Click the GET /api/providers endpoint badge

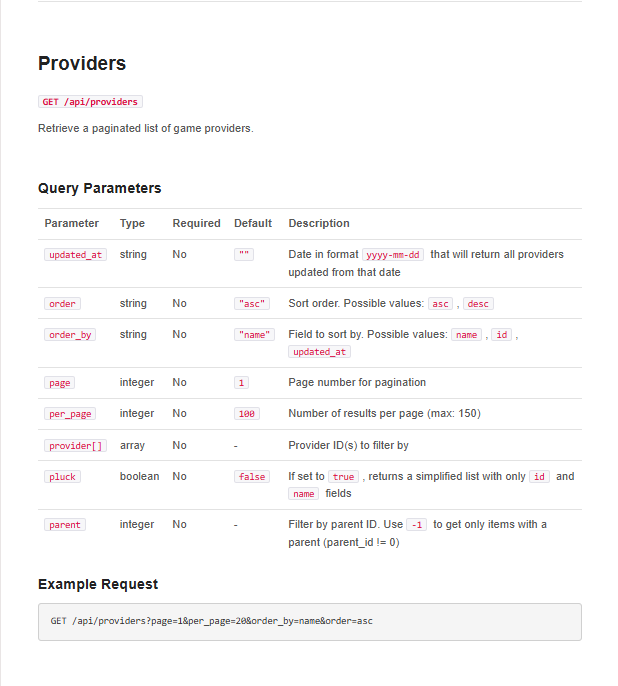coord(90,102)
